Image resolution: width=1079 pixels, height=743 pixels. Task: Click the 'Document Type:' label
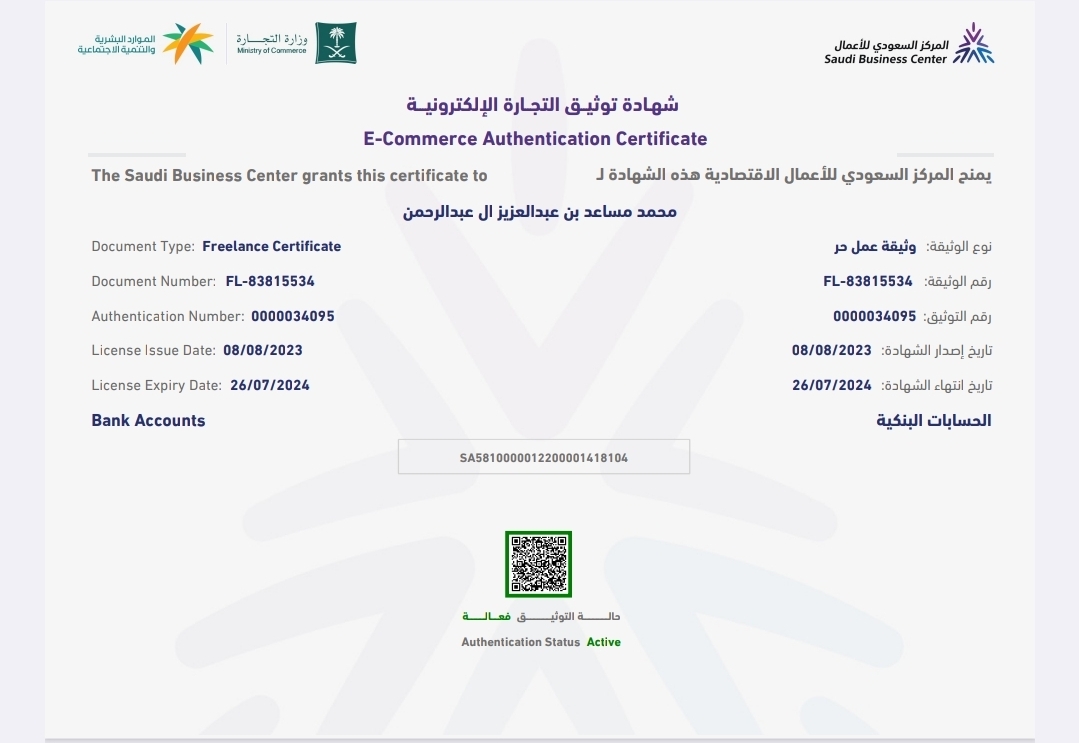click(x=143, y=246)
